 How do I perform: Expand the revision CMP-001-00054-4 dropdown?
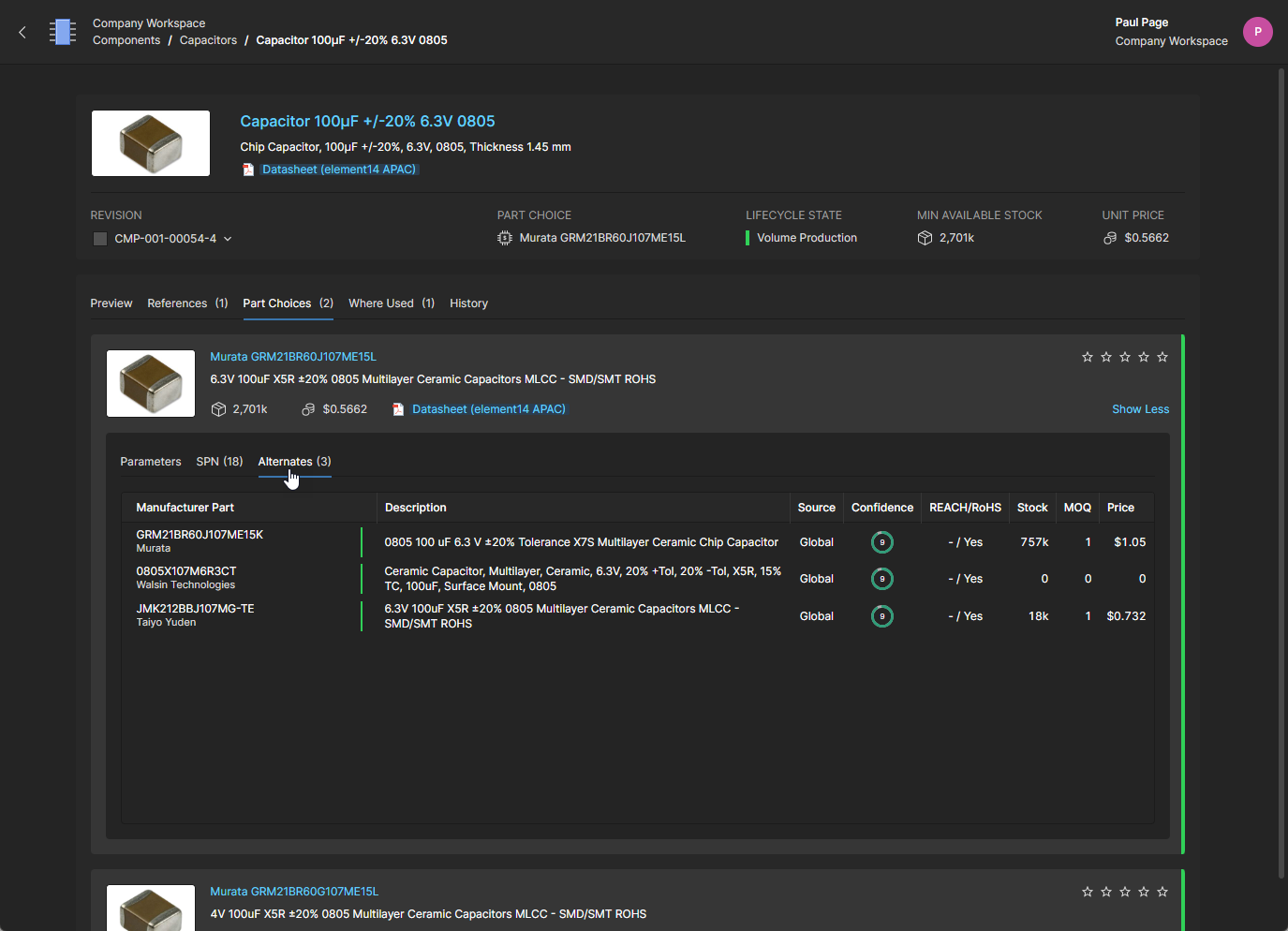click(228, 239)
